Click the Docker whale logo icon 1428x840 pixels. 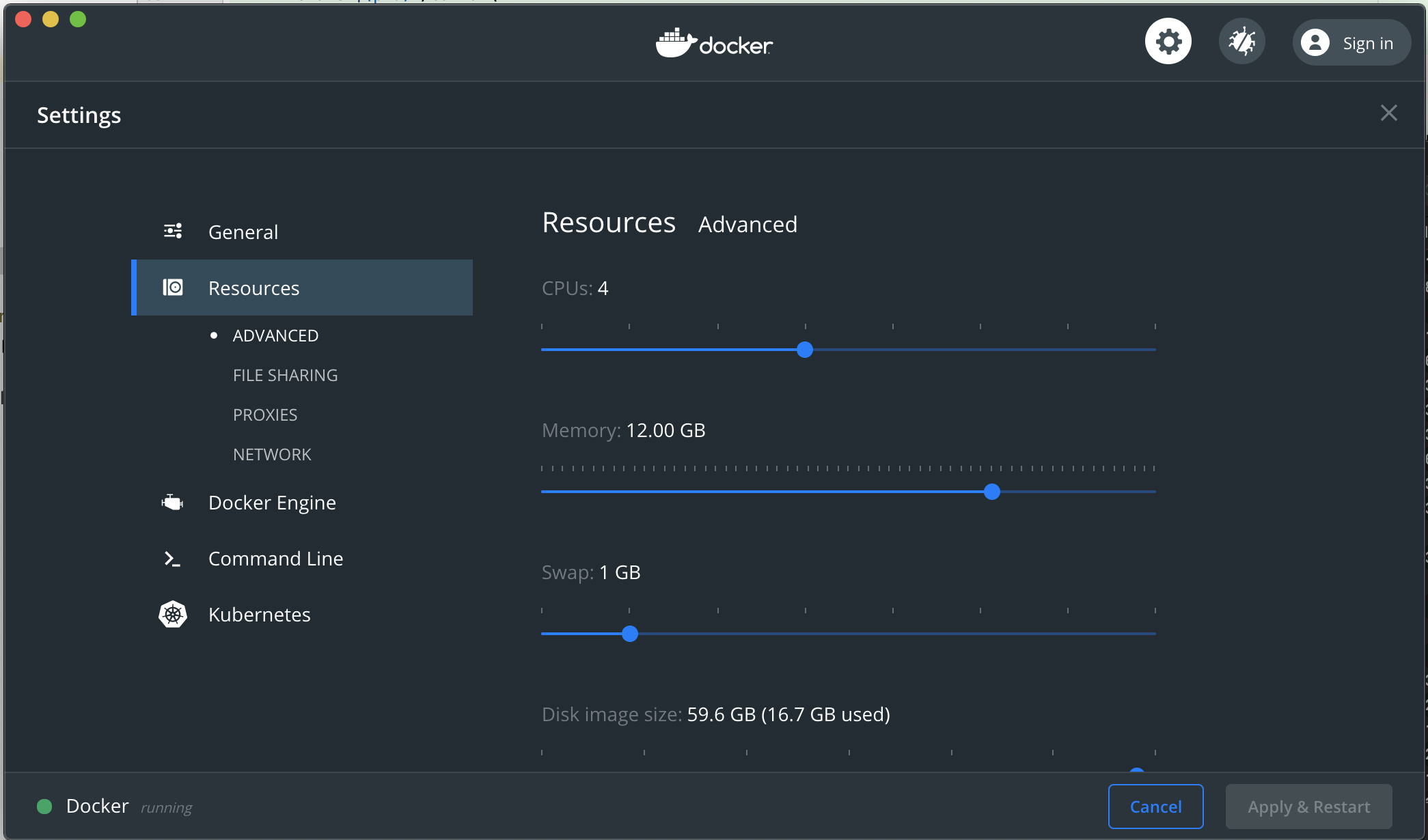coord(674,42)
